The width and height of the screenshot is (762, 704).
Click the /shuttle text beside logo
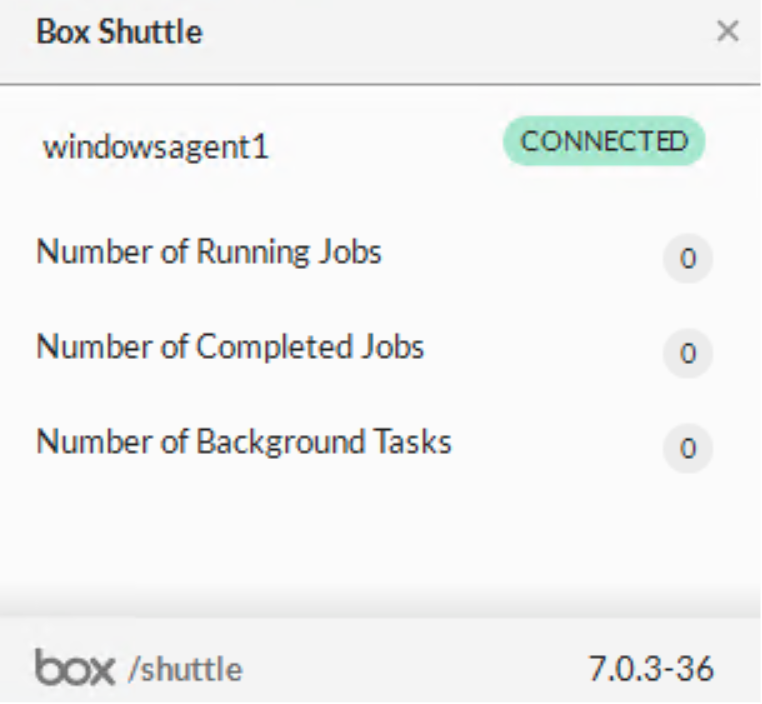tap(185, 669)
